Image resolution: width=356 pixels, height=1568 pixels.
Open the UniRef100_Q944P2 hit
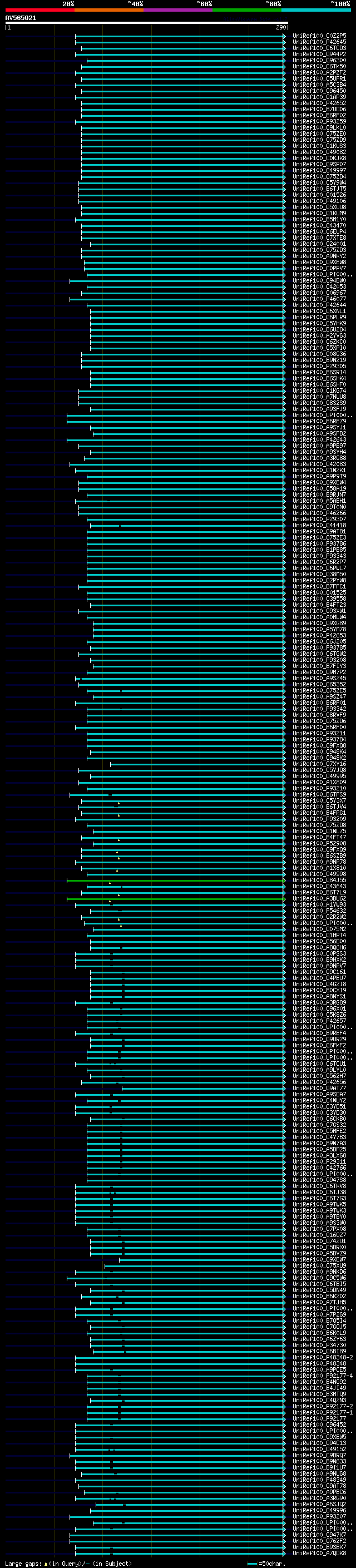[x=319, y=54]
